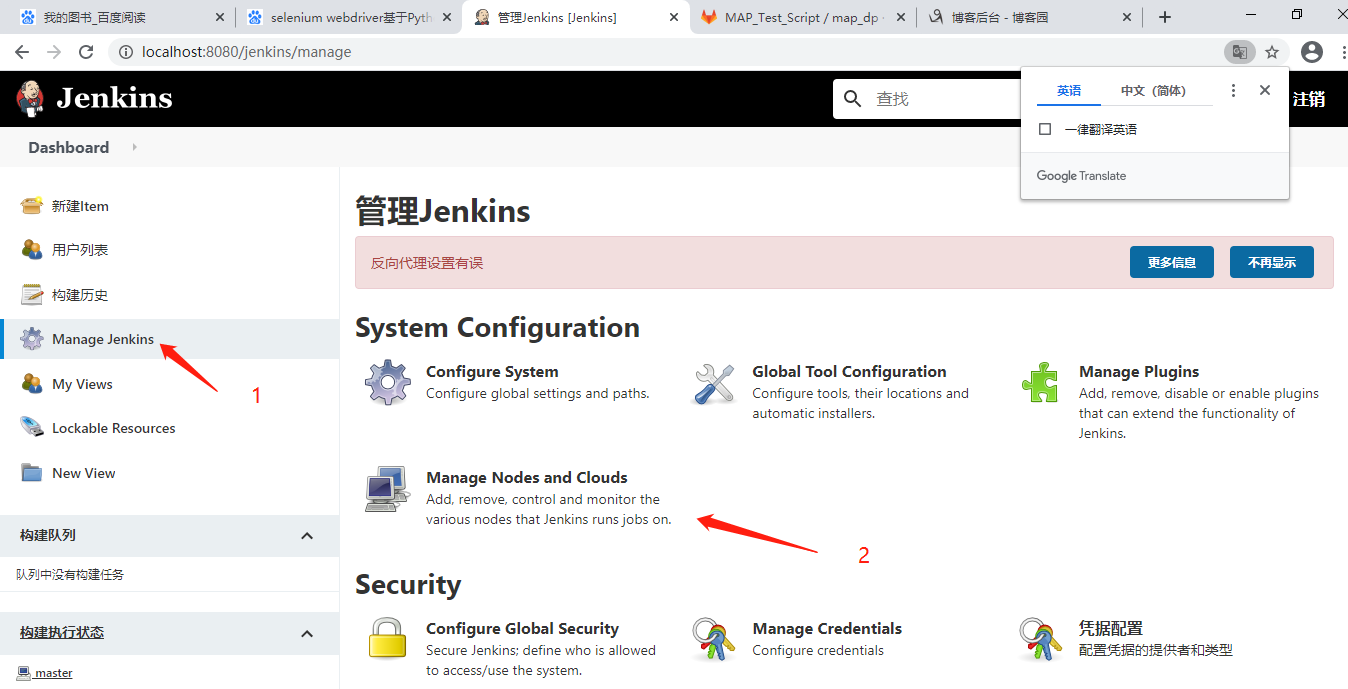Click the Configure Global Security padlock icon
The width and height of the screenshot is (1348, 689).
(387, 639)
